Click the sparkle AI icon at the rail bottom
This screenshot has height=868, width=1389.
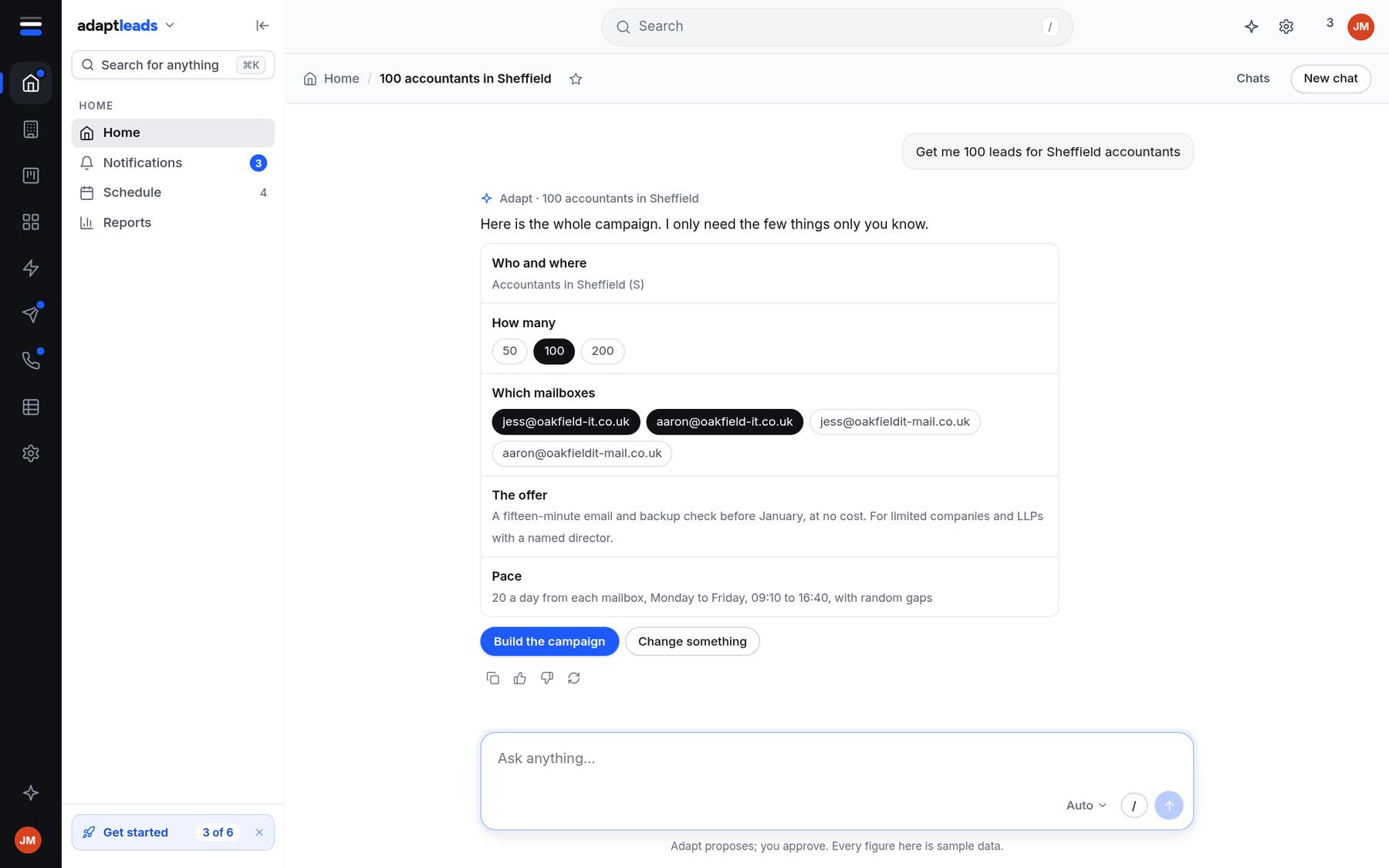(31, 792)
